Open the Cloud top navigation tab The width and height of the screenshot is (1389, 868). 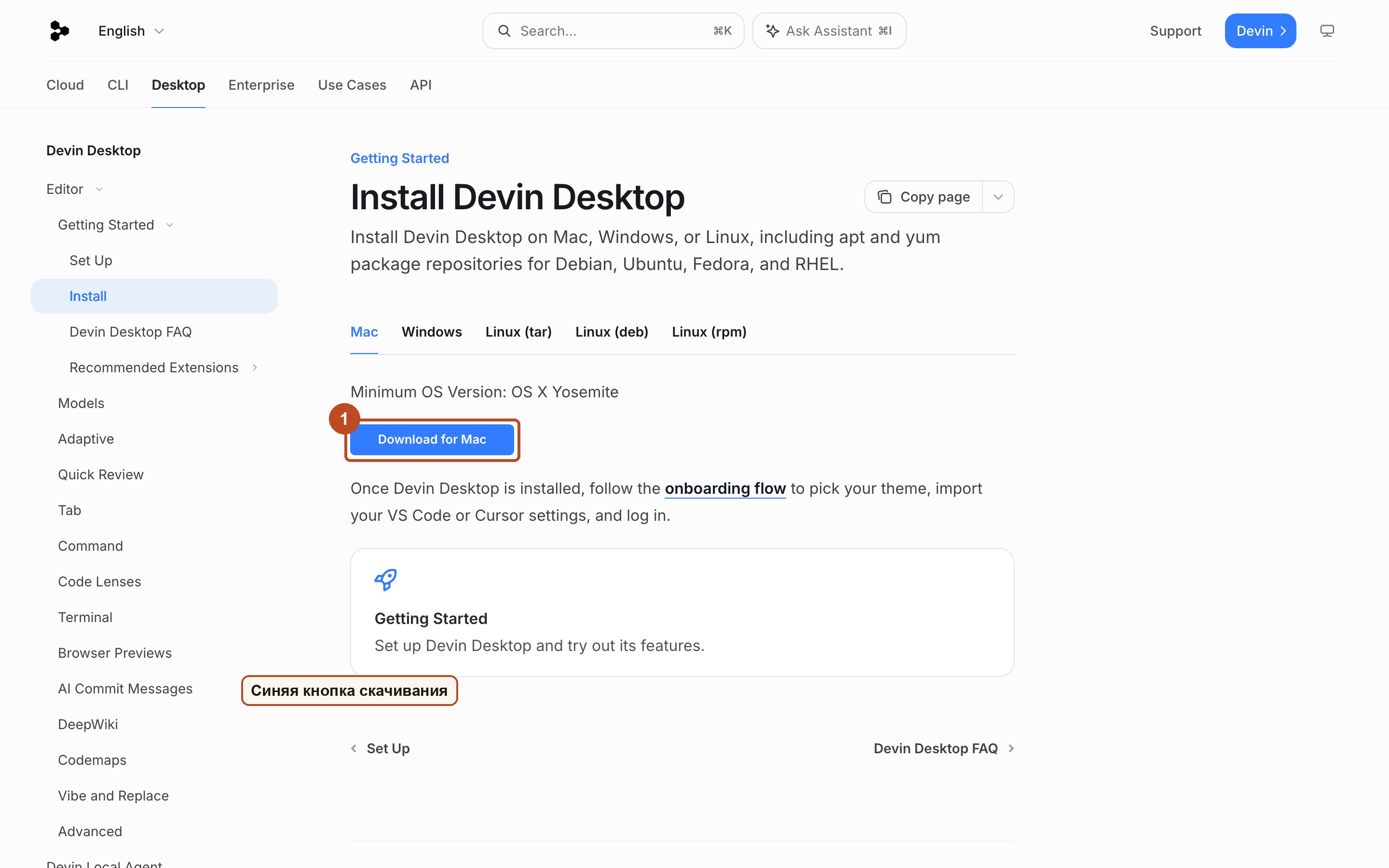(65, 85)
